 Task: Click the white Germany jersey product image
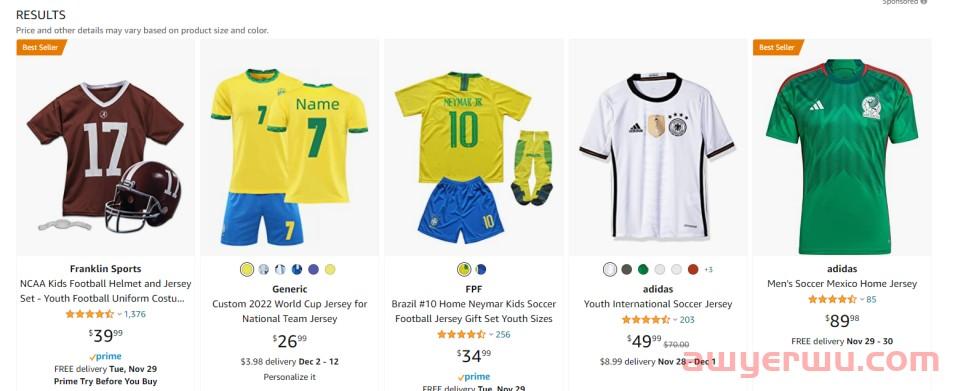tap(657, 156)
